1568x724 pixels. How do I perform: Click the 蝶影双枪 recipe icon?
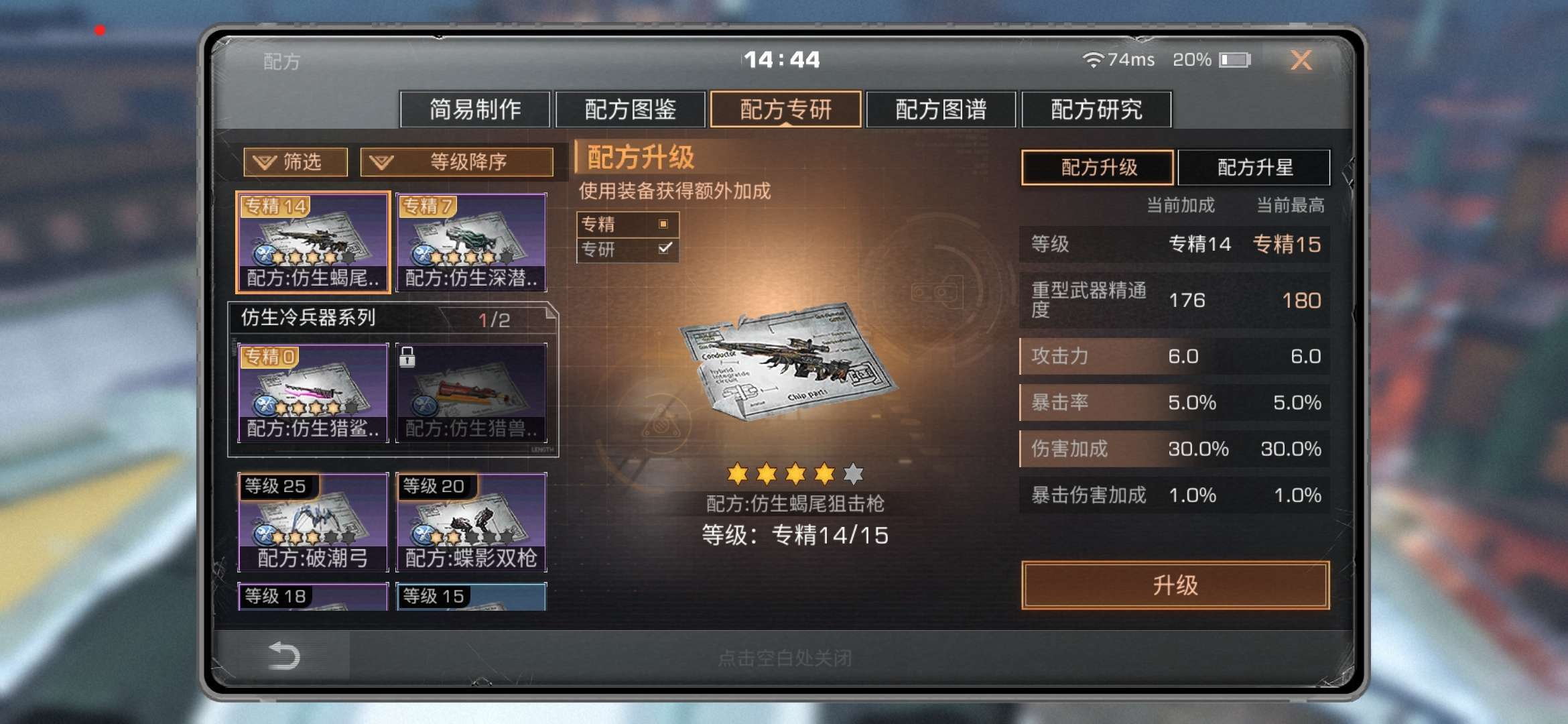471,522
